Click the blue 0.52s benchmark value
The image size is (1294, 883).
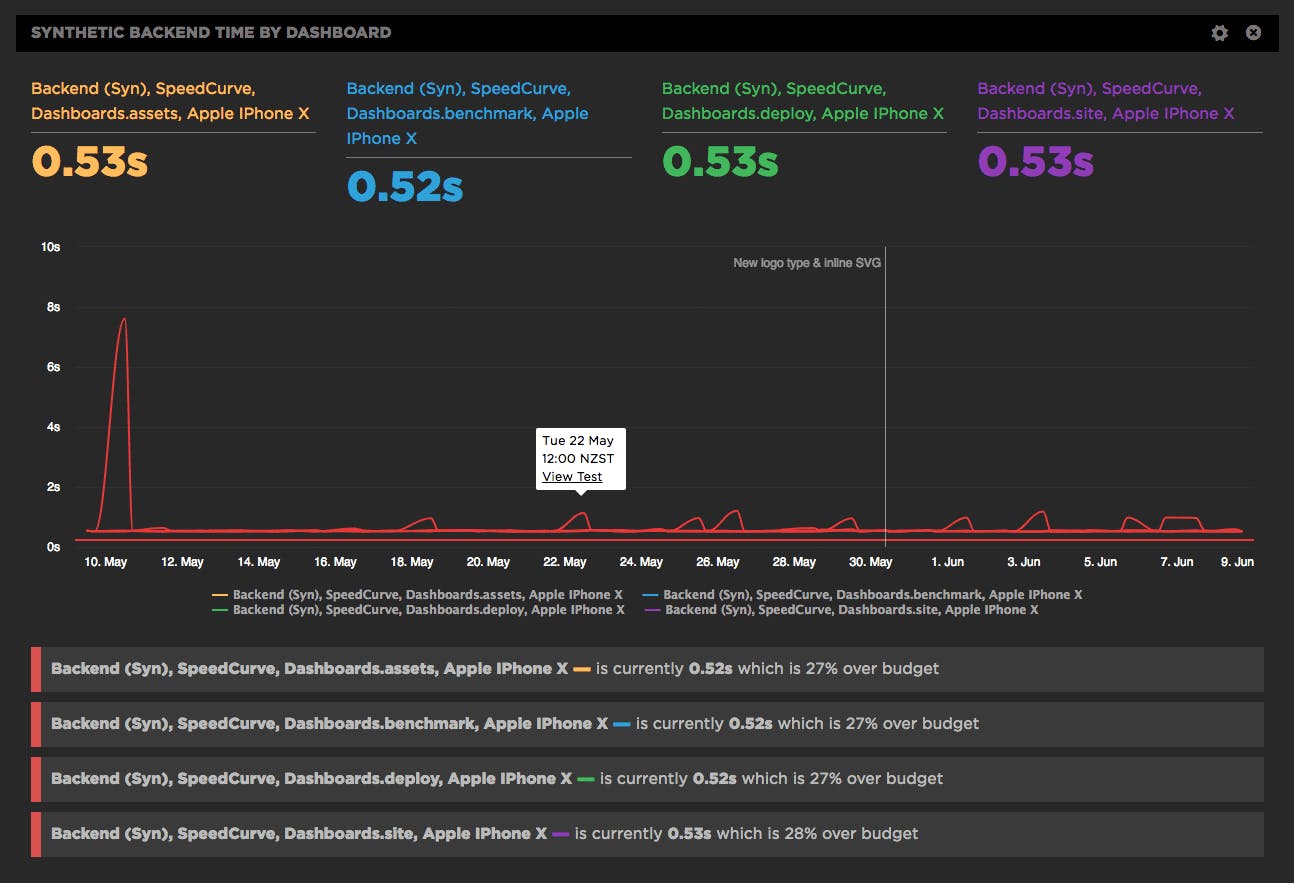pyautogui.click(x=404, y=186)
